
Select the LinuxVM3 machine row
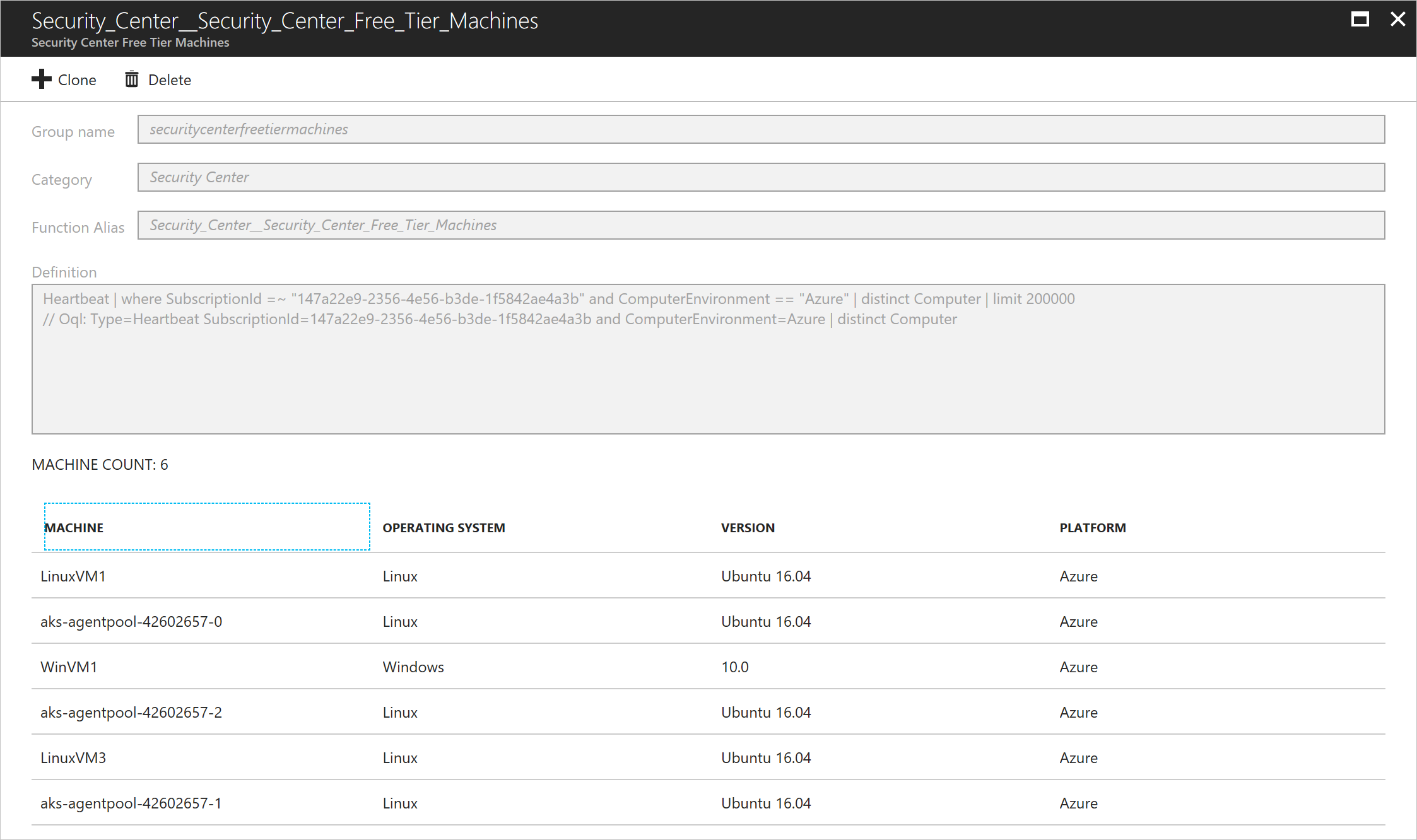coord(73,758)
